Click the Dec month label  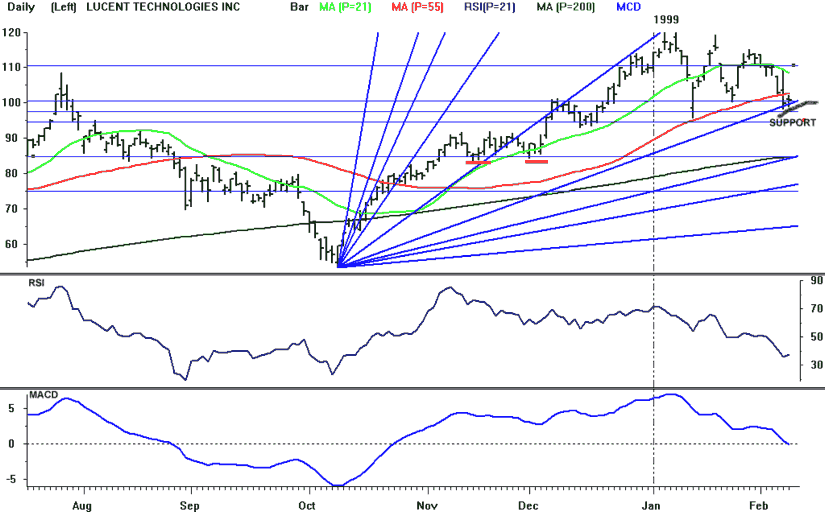coord(528,506)
